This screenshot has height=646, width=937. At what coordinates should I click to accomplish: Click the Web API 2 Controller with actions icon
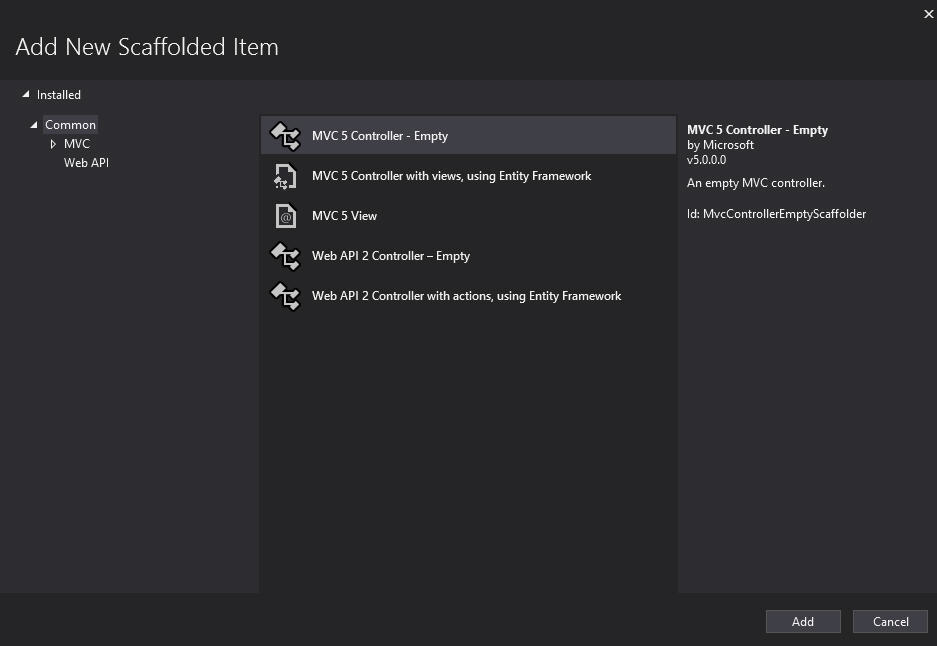[285, 296]
